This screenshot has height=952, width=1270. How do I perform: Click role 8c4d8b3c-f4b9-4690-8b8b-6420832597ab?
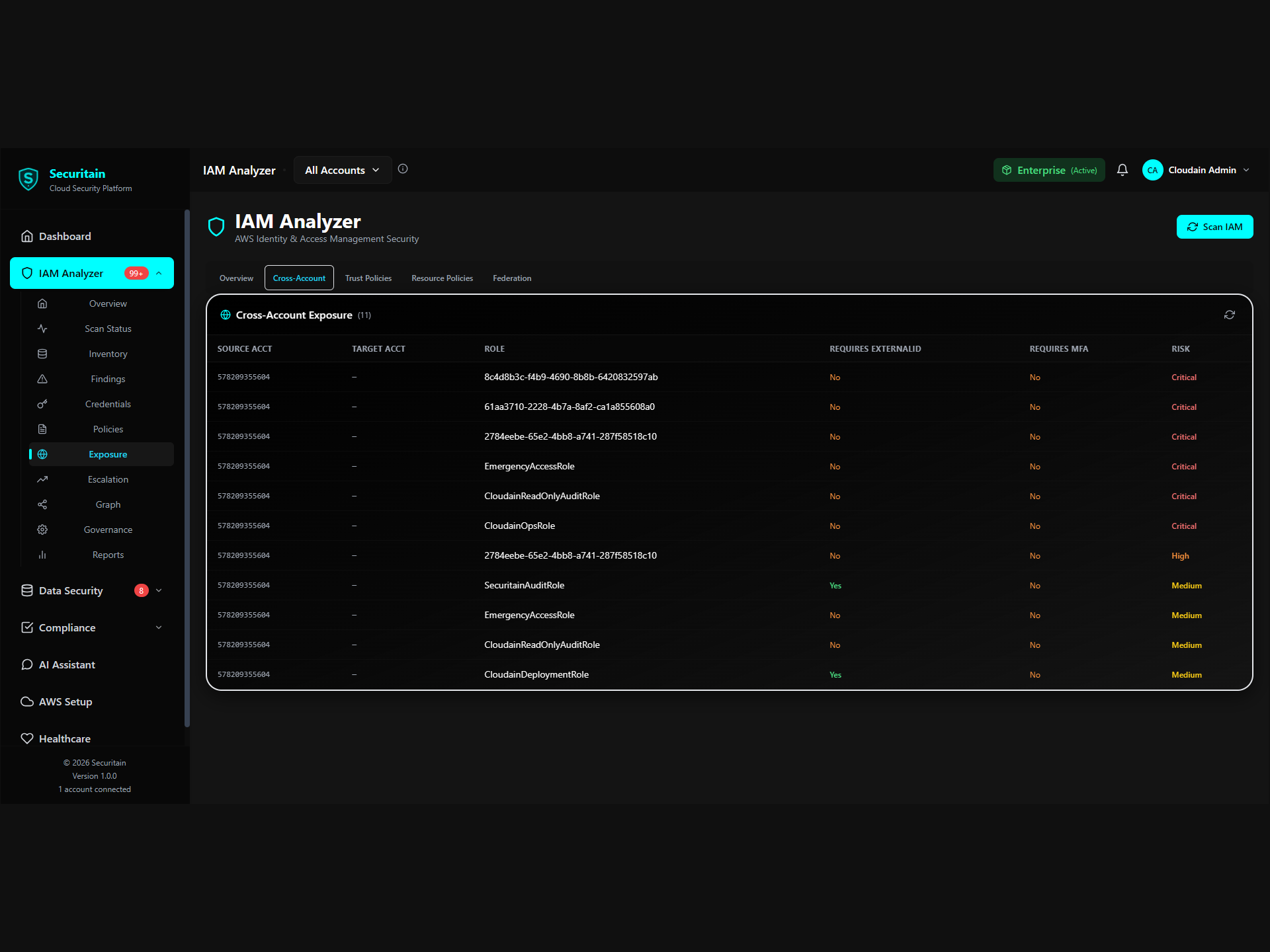571,377
